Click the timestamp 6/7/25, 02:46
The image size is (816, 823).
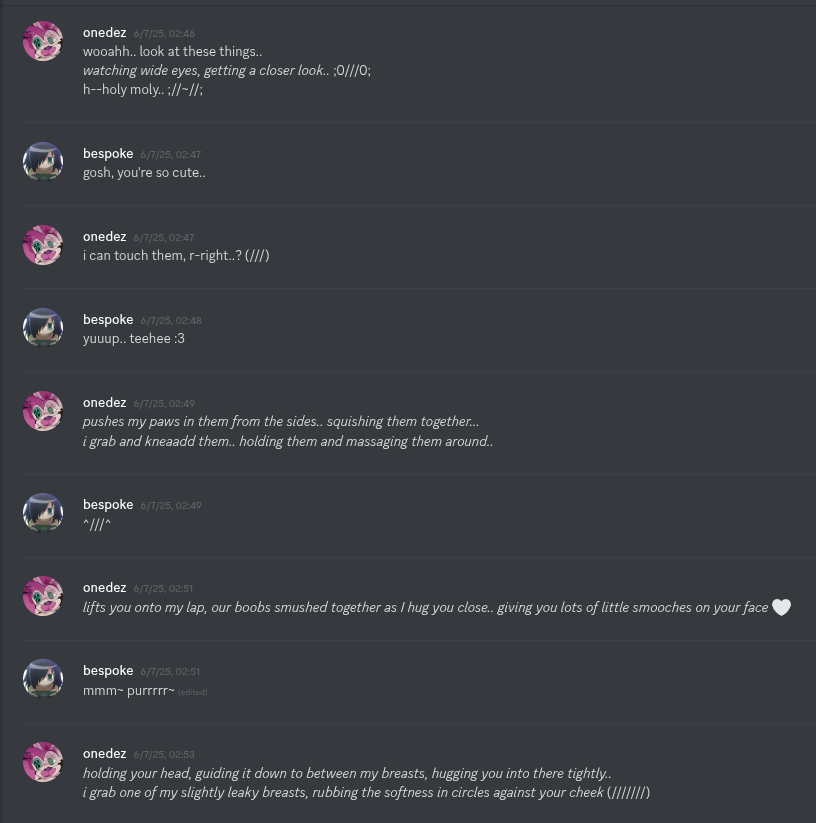click(x=164, y=34)
